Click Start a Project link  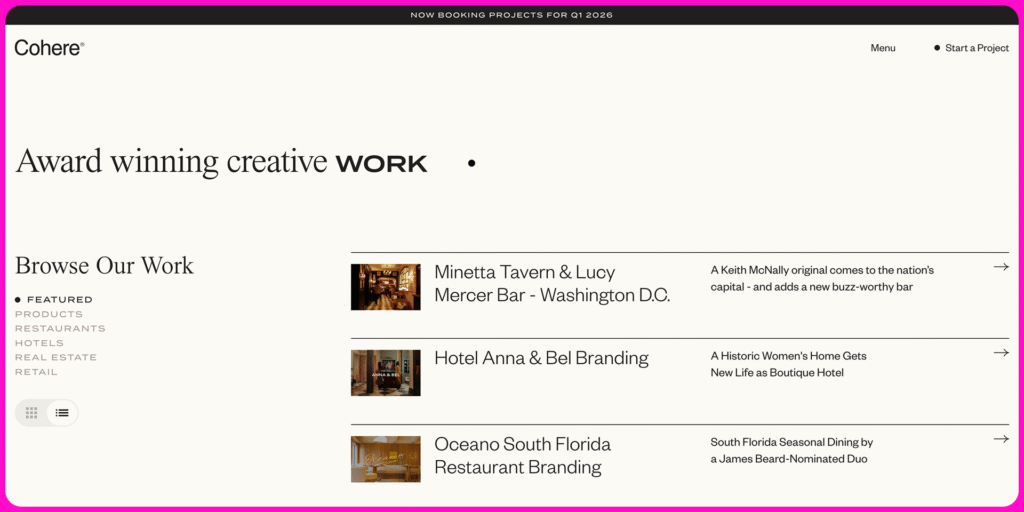pyautogui.click(x=976, y=48)
